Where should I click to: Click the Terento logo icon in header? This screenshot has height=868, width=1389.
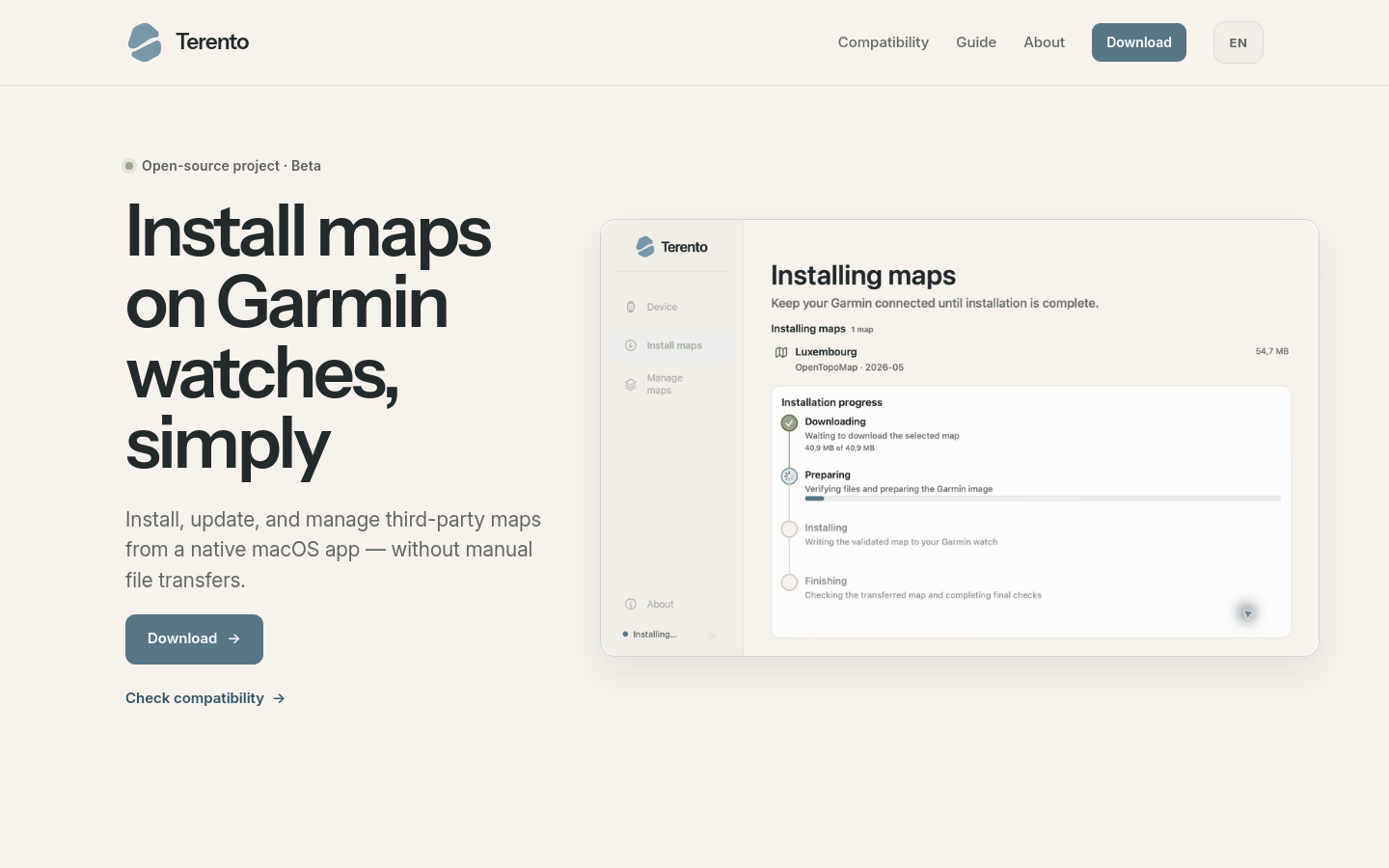(145, 42)
